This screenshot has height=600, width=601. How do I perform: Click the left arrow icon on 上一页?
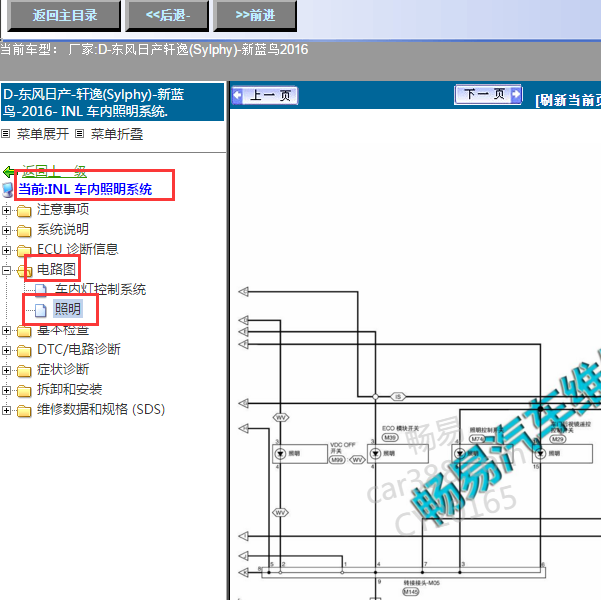[237, 95]
